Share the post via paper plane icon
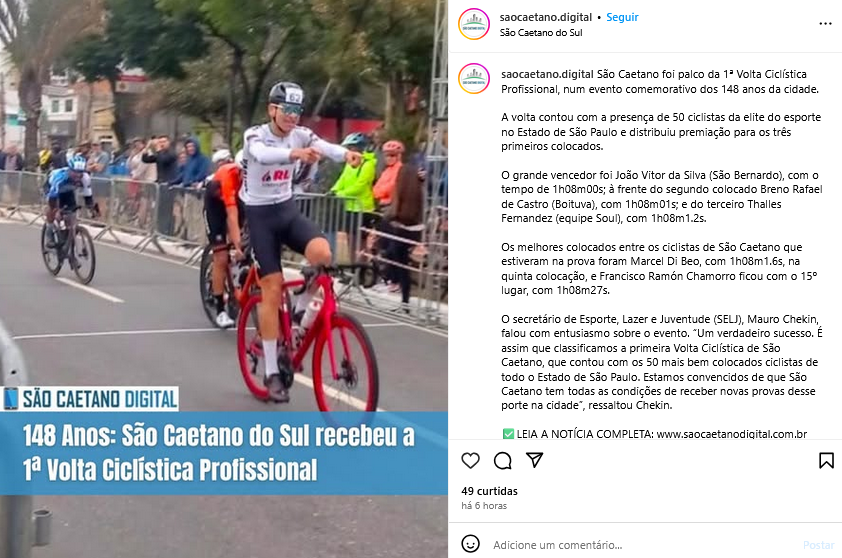Viewport: 842px width, 558px height. [534, 460]
